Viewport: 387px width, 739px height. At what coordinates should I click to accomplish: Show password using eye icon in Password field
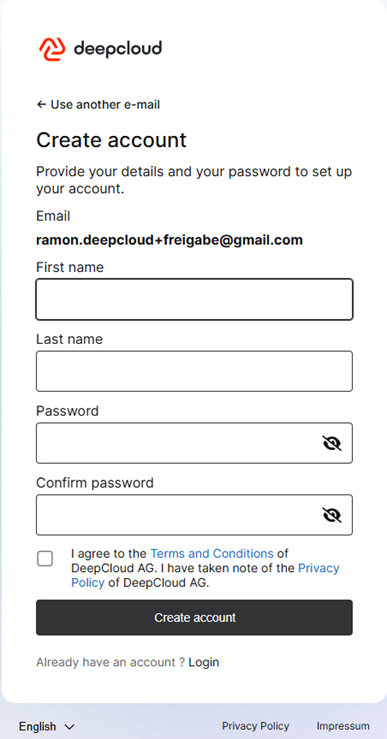point(332,443)
